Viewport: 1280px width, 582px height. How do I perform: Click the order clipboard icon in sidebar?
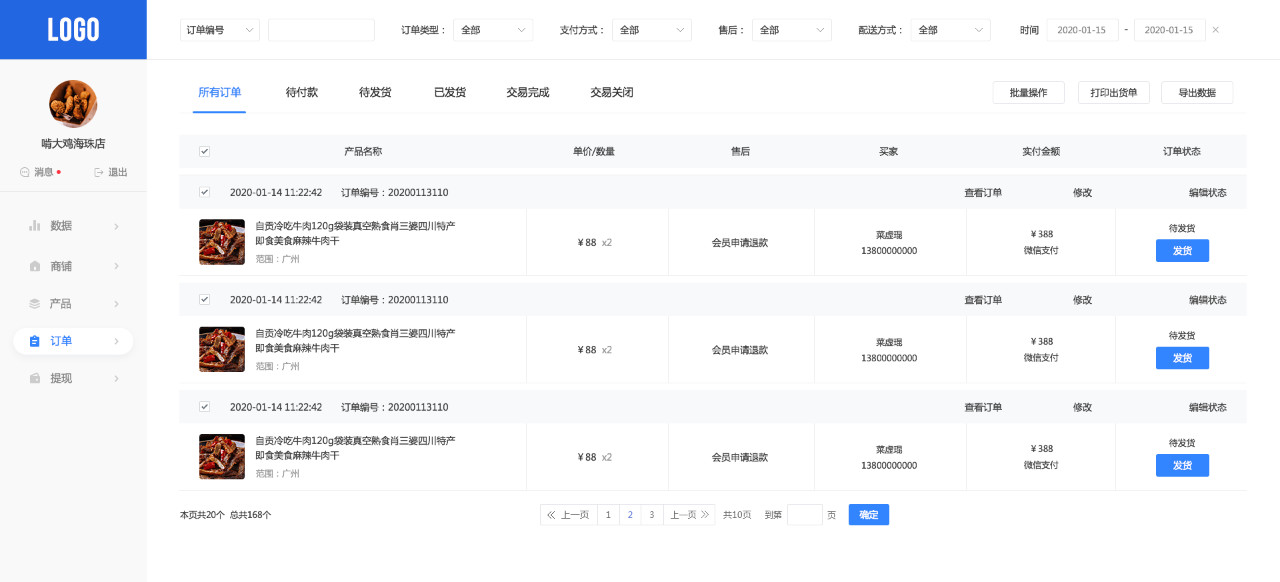coord(35,341)
